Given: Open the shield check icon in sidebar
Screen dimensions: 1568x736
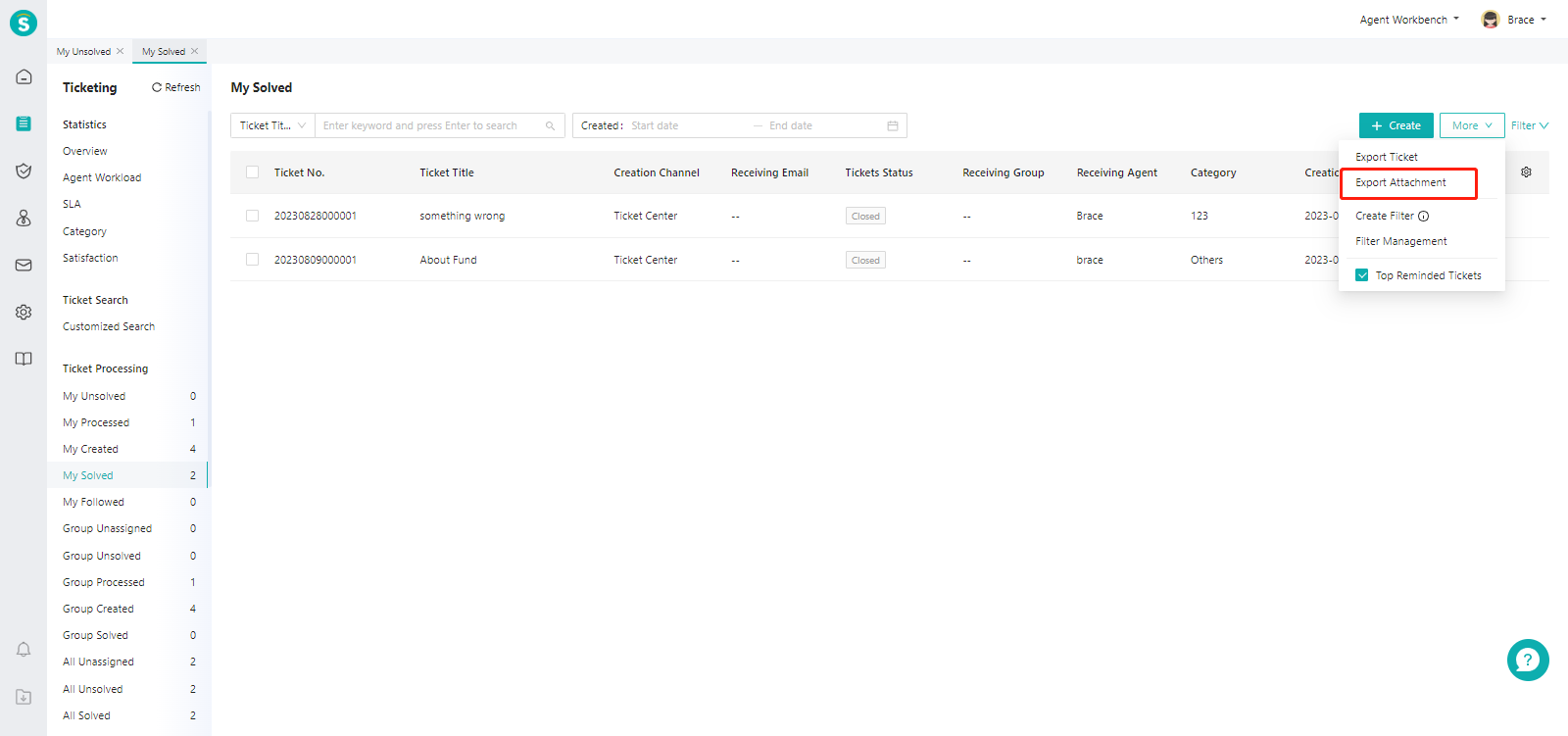Looking at the screenshot, I should [24, 171].
